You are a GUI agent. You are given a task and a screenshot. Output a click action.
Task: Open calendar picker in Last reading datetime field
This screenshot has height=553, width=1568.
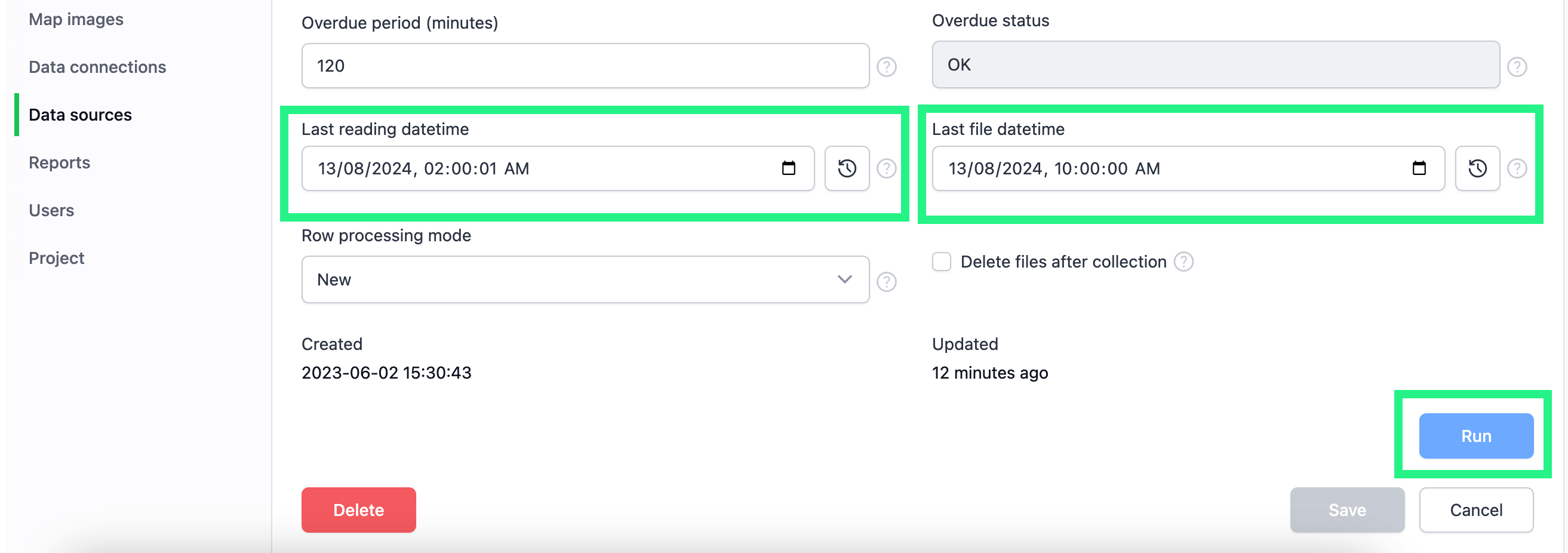(788, 168)
